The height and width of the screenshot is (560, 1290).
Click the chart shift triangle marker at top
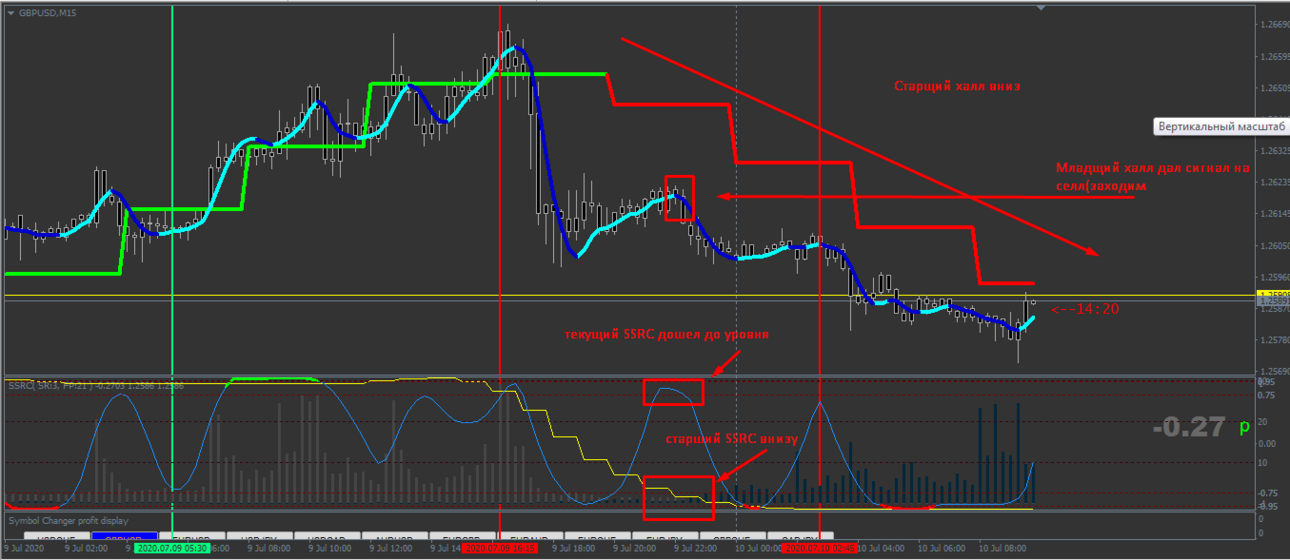click(x=1043, y=8)
